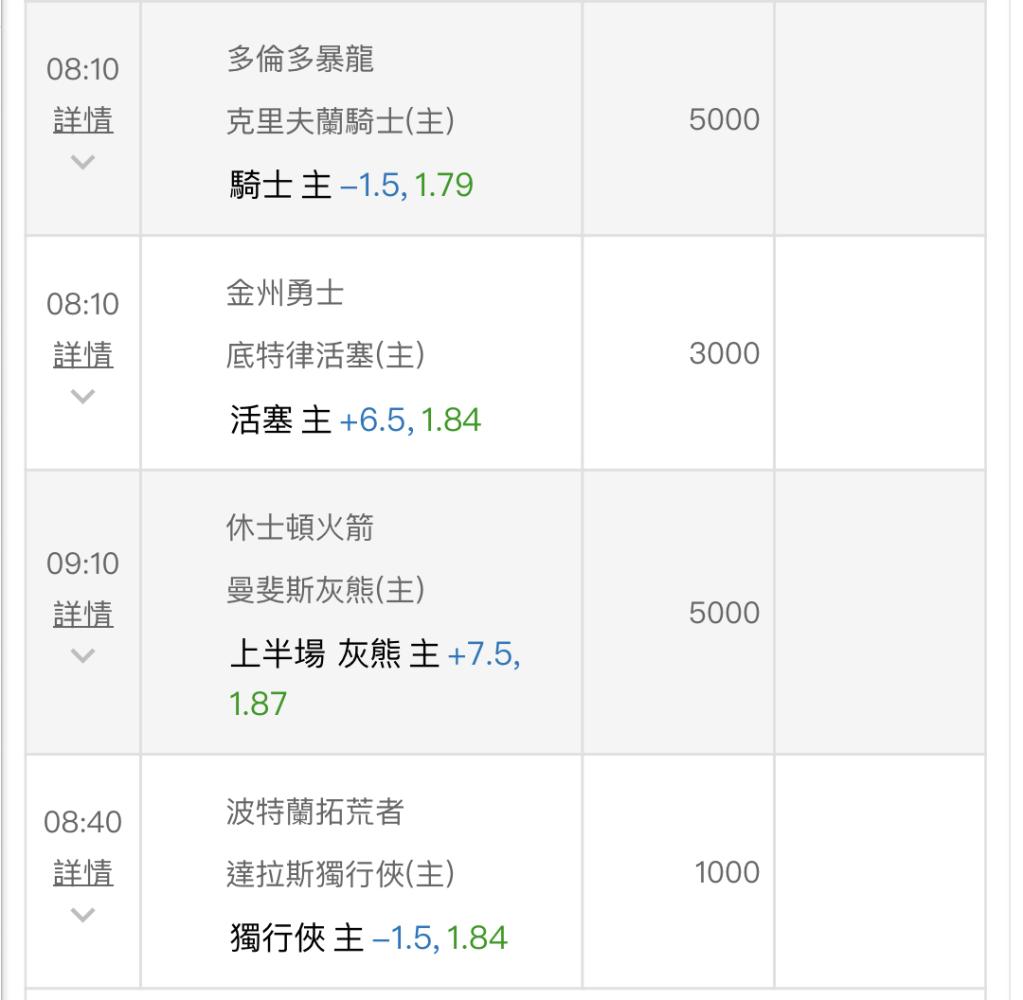Screen dimensions: 1023x1000
Task: Expand chevron under 08:40 獨行俠 row
Action: point(83,915)
